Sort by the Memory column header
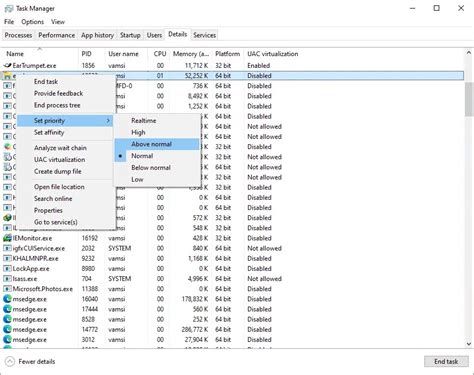Viewport: 474px width, 375px height. (191, 54)
